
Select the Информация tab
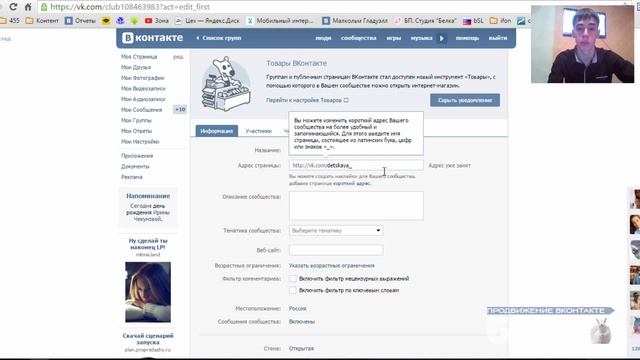(217, 131)
